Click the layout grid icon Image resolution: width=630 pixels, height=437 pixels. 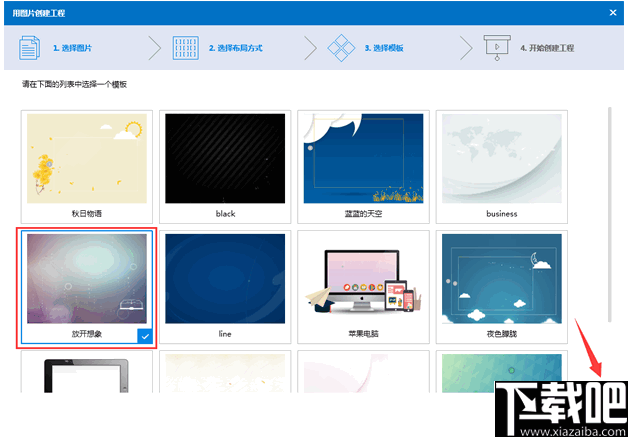[x=185, y=48]
